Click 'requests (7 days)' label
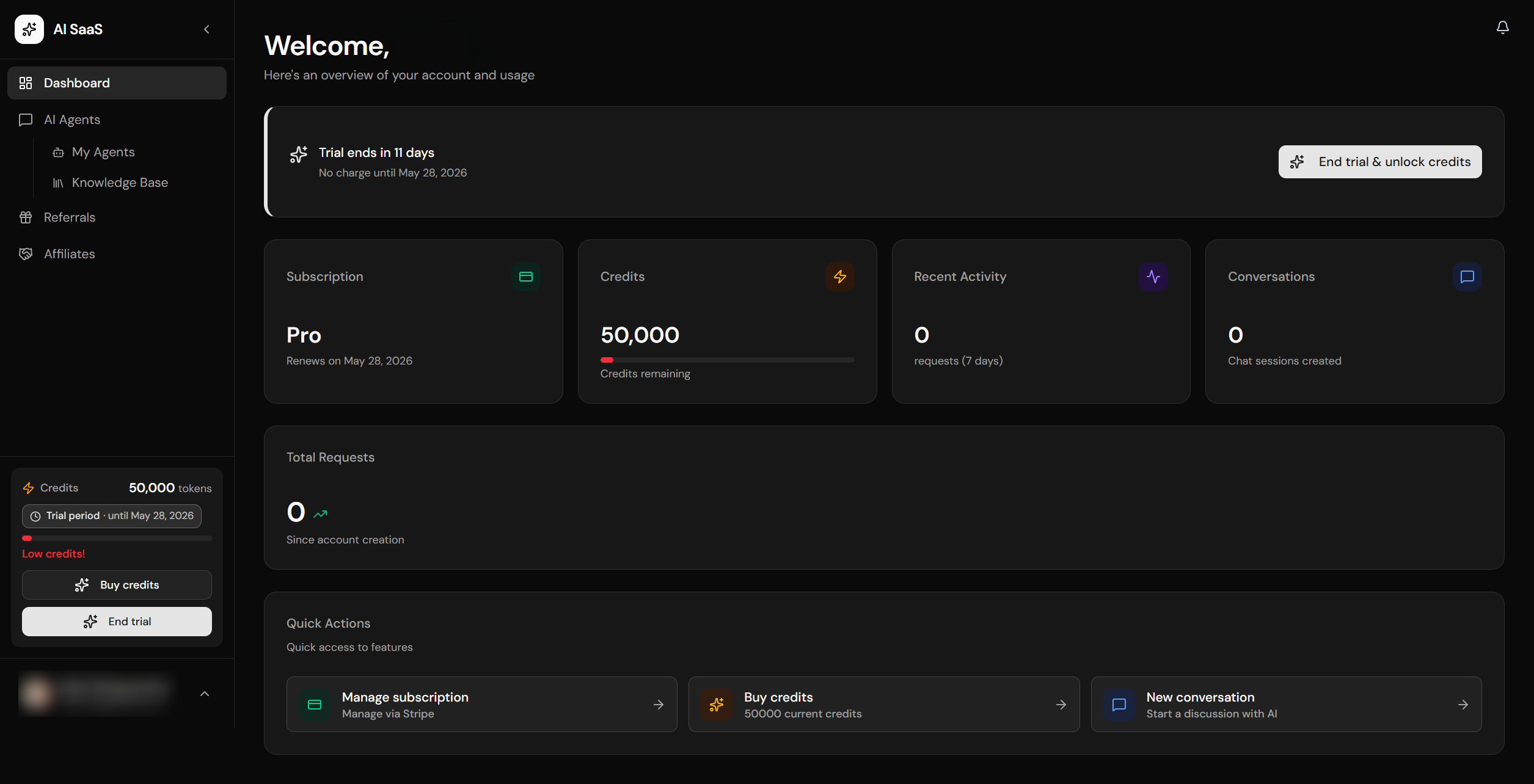 coord(959,361)
